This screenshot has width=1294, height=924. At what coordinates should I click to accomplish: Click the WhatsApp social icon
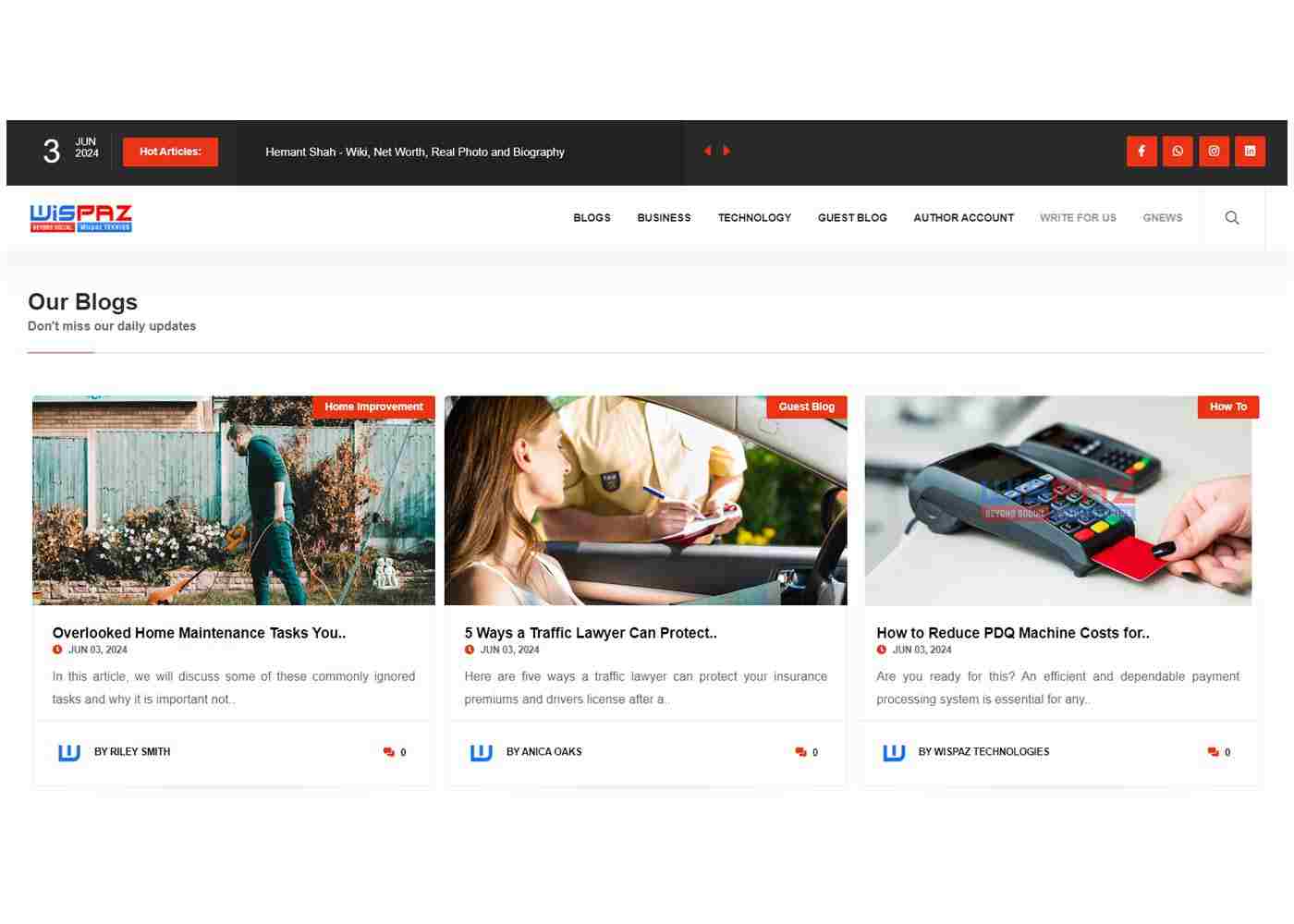pyautogui.click(x=1178, y=151)
